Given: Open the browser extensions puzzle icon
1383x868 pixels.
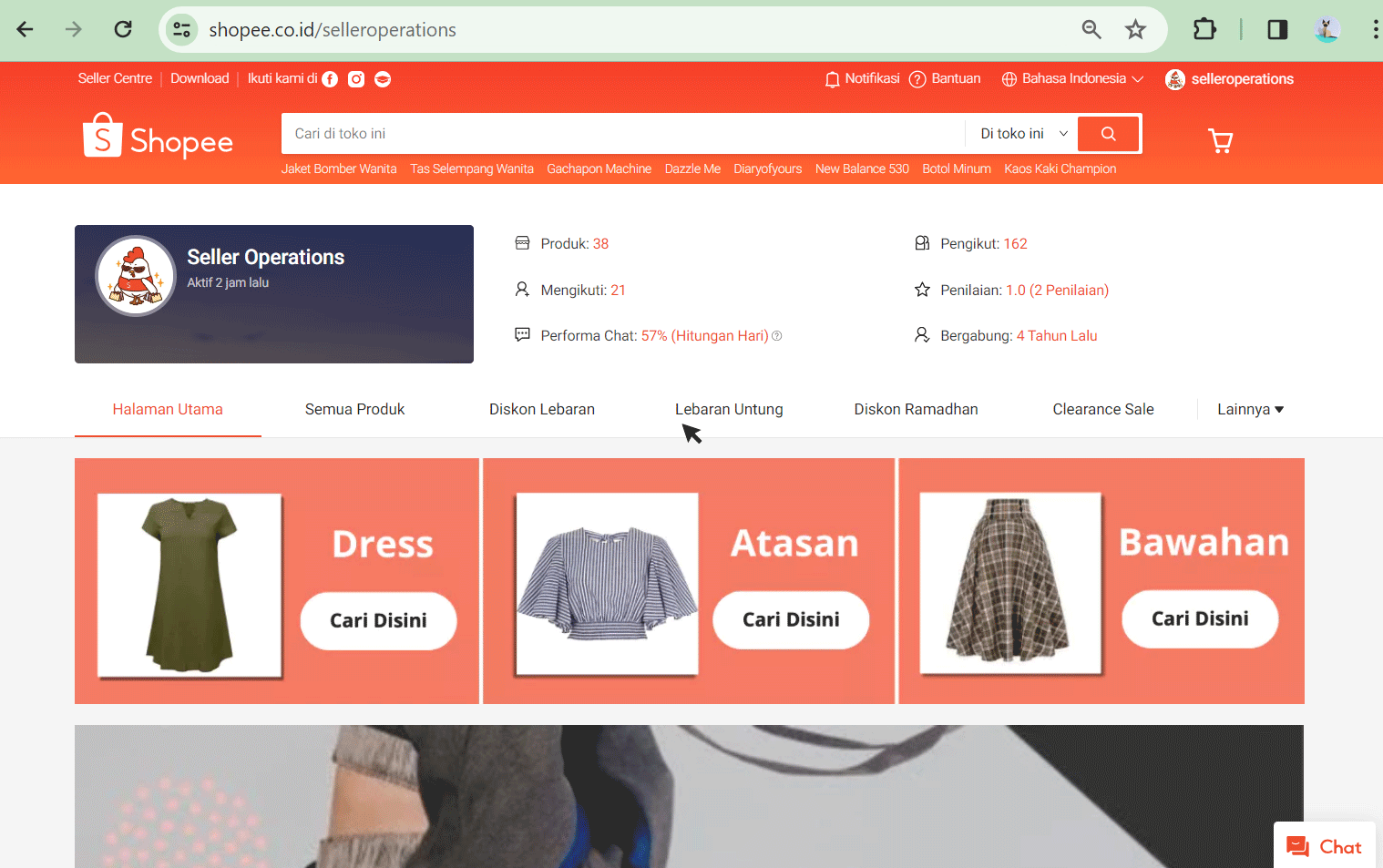Looking at the screenshot, I should click(1204, 28).
